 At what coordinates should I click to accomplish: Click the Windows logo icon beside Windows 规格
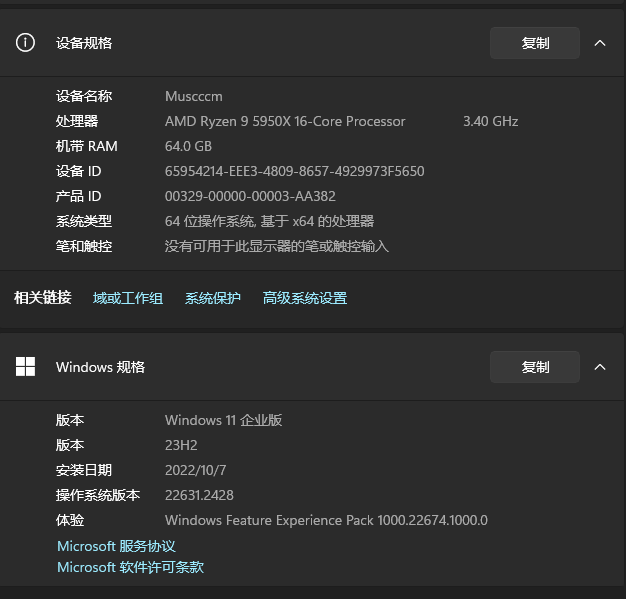point(25,367)
